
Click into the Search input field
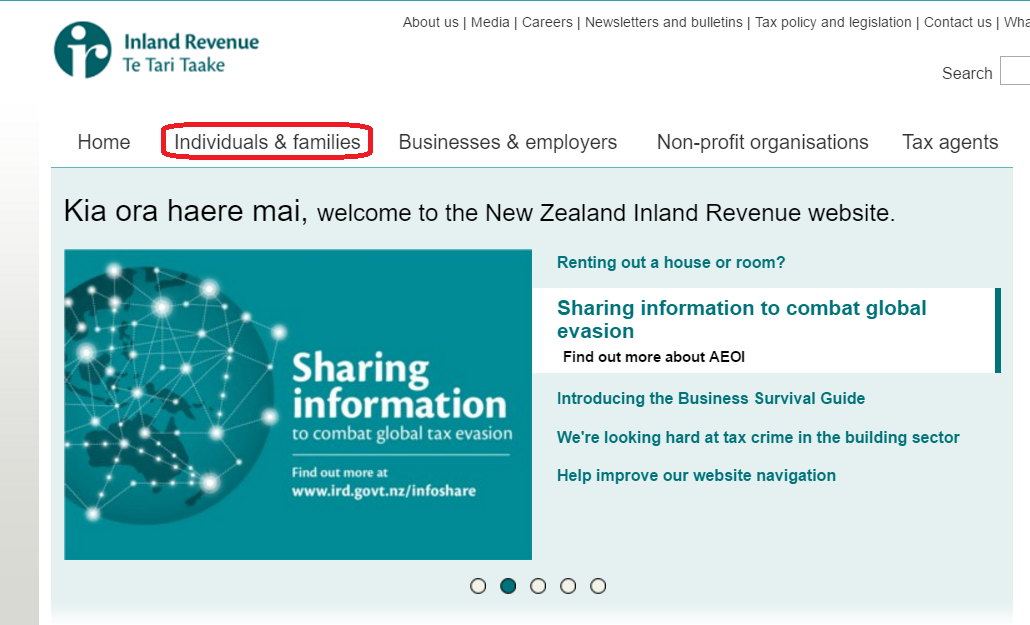click(1014, 72)
